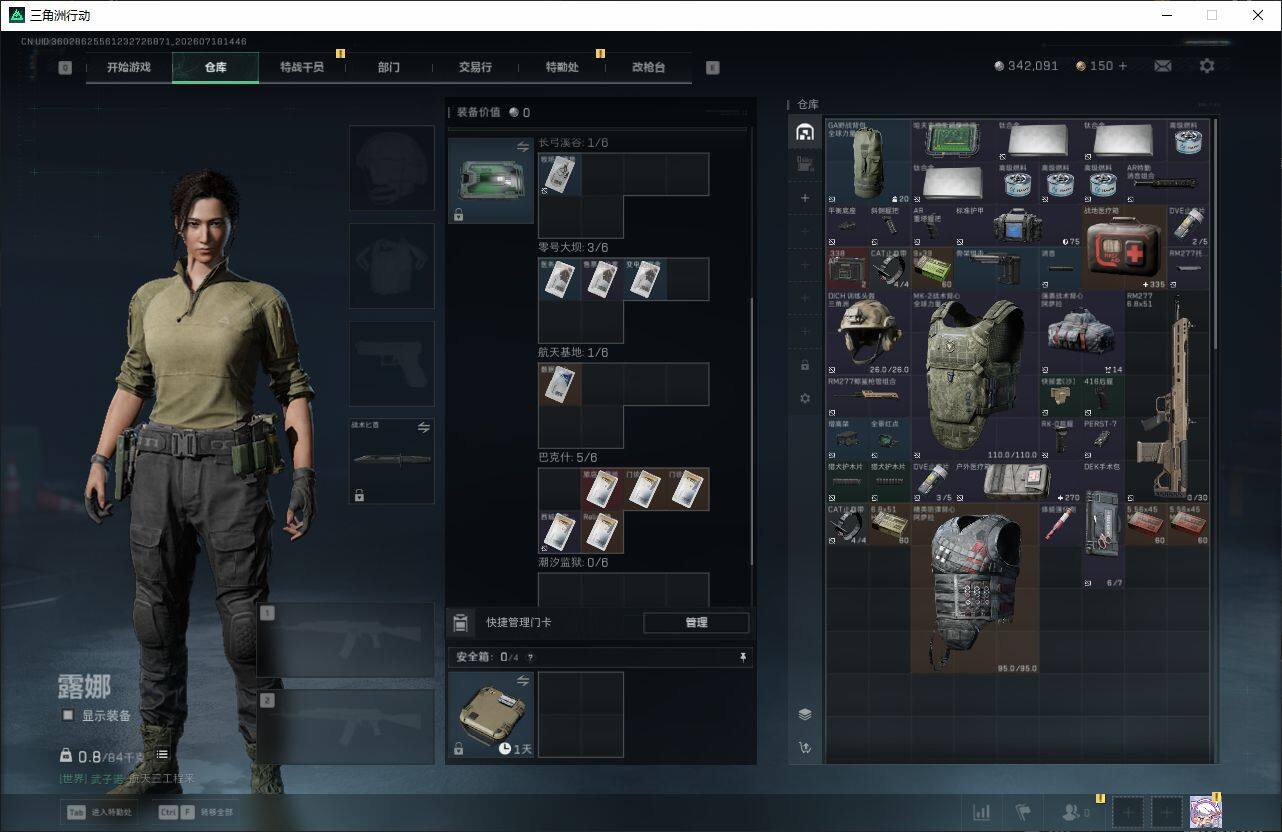
Task: Click the plus next to 150 currency
Action: coord(1123,66)
